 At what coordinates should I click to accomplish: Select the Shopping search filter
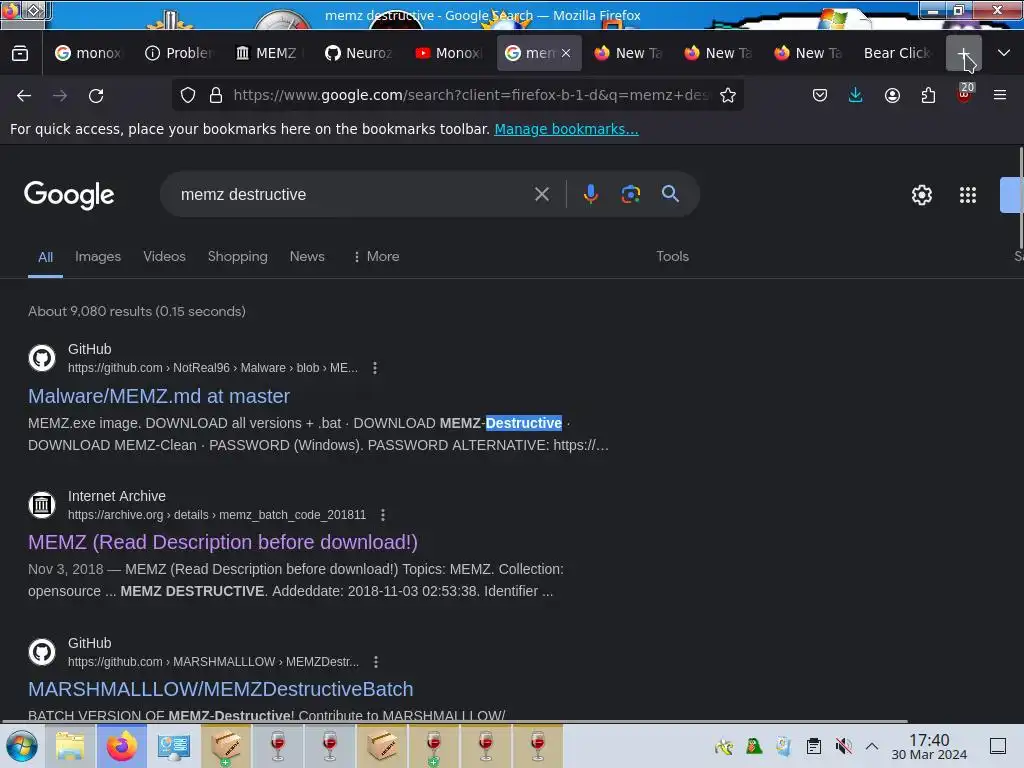[238, 256]
